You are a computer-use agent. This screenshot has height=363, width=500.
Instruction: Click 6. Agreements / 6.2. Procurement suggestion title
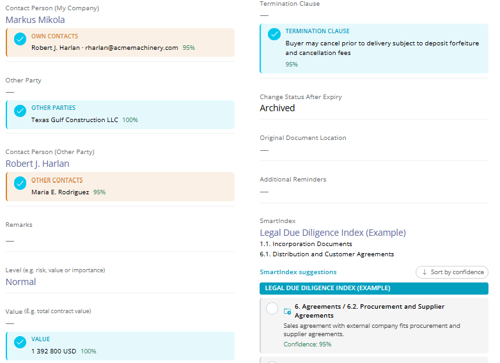click(369, 311)
